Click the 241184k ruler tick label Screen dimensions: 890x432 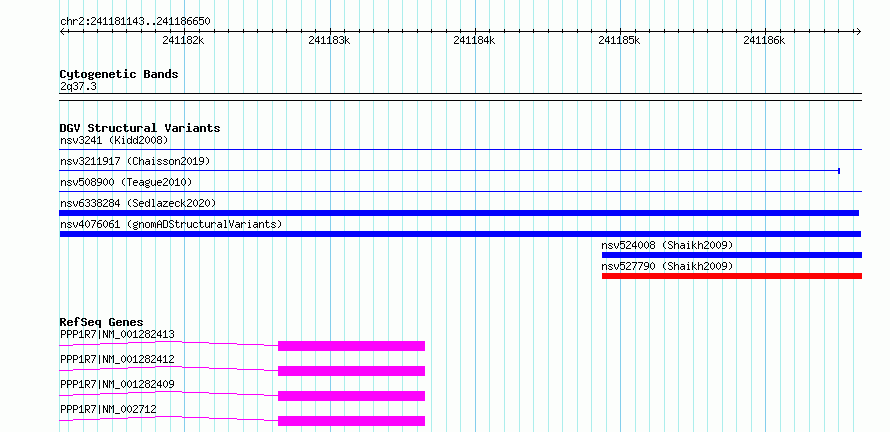coord(475,40)
